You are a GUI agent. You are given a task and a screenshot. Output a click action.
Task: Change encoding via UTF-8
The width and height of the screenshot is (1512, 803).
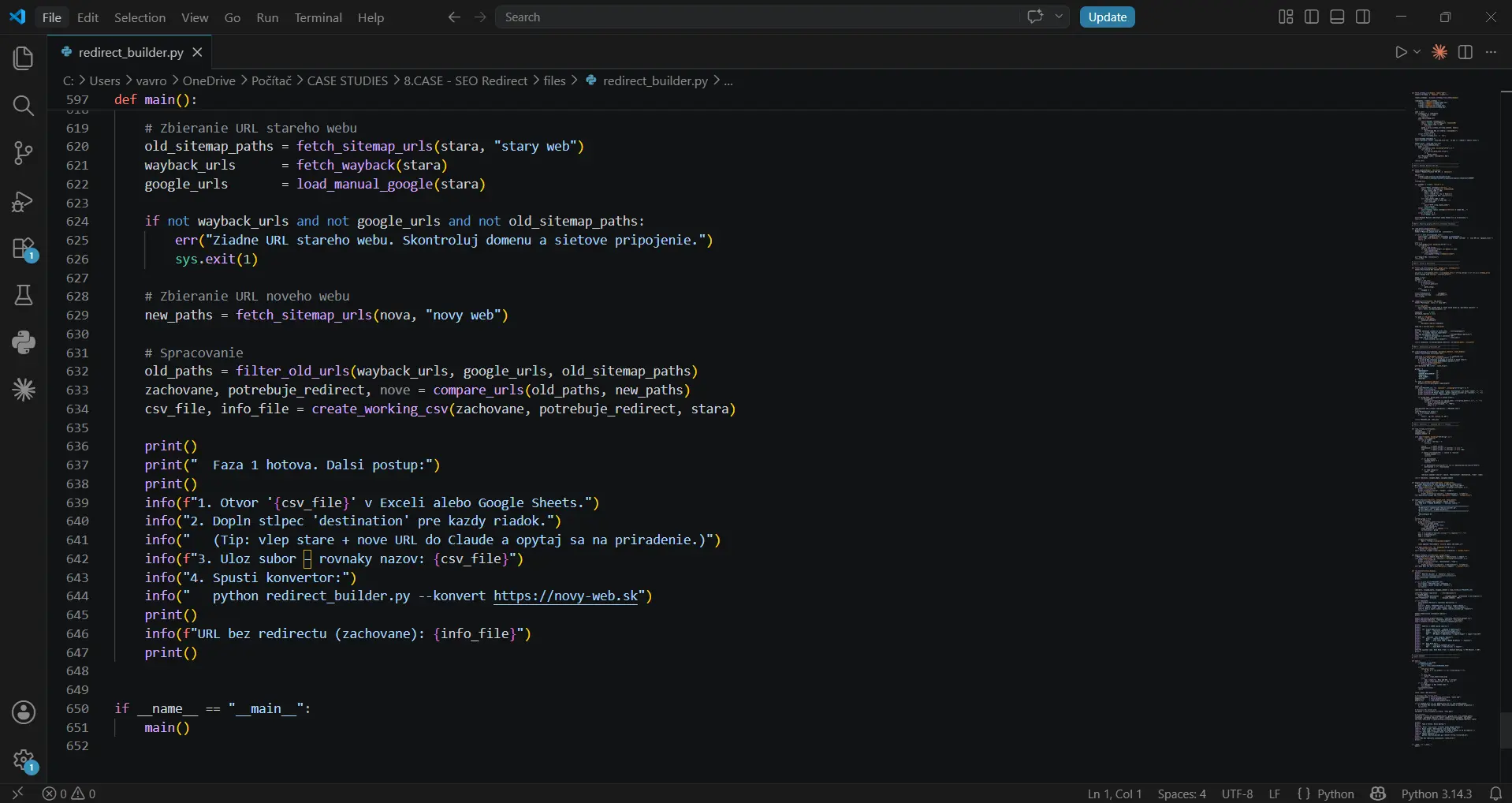[1237, 794]
